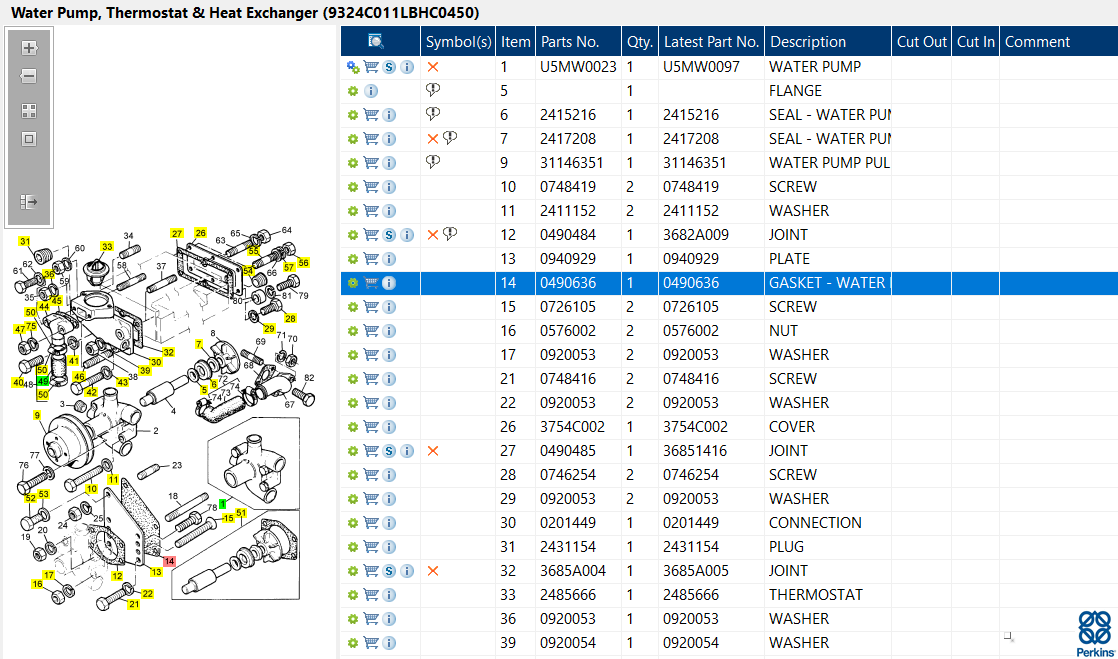Open info for WATER PUMP item 1
1118x659 pixels.
(407, 67)
